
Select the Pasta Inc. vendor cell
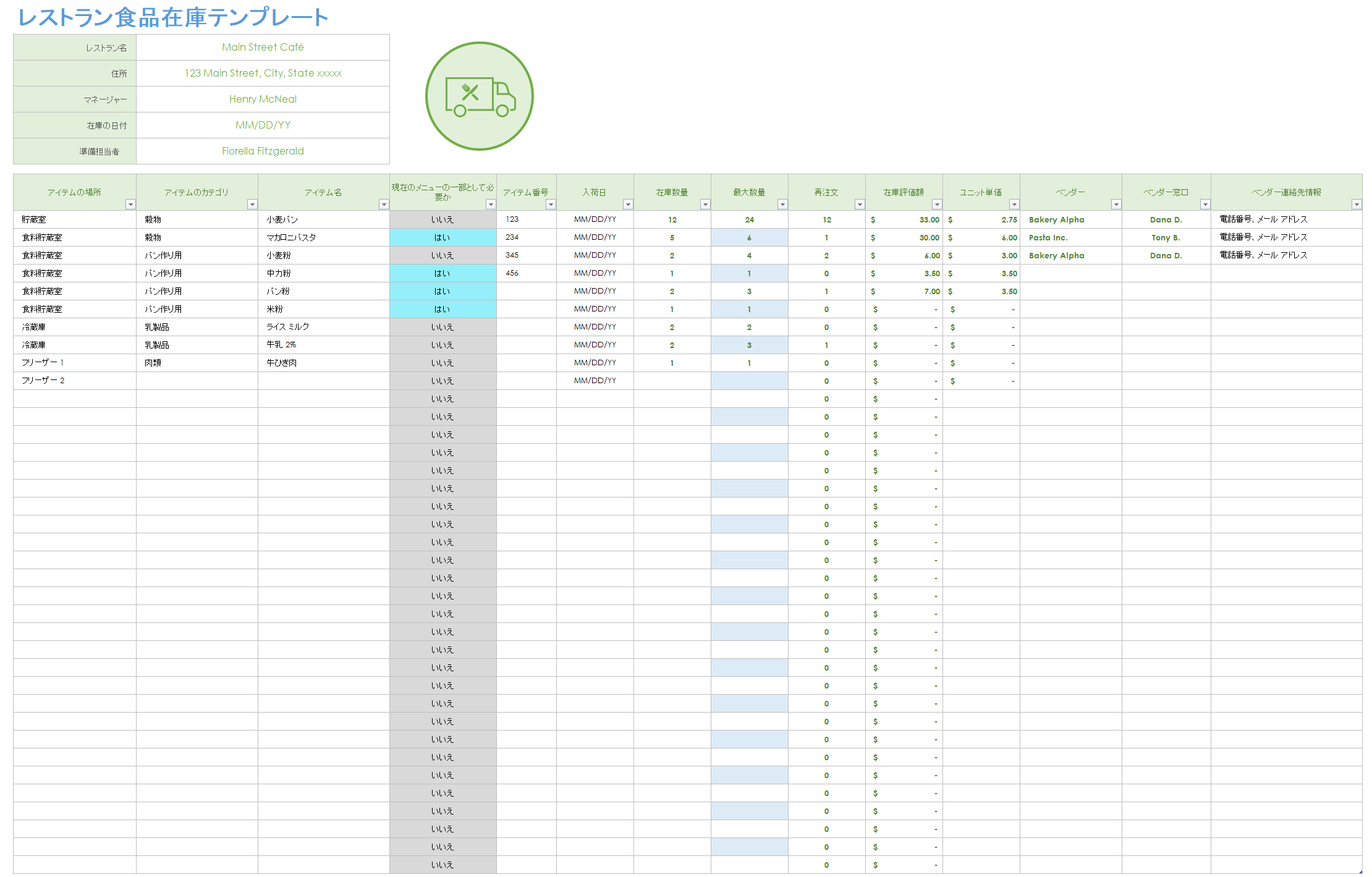pyautogui.click(x=1071, y=237)
